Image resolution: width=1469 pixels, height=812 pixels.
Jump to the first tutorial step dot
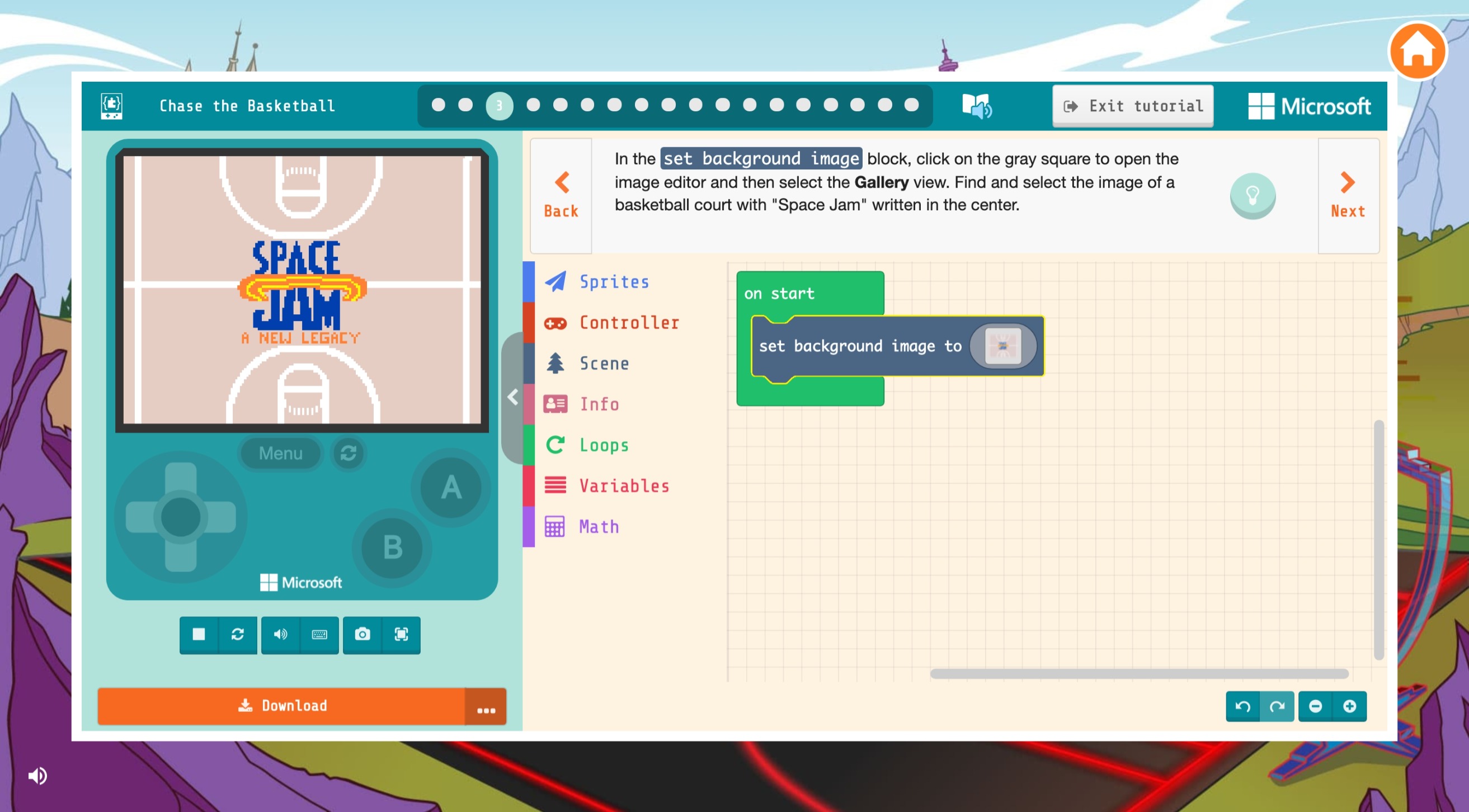point(438,106)
